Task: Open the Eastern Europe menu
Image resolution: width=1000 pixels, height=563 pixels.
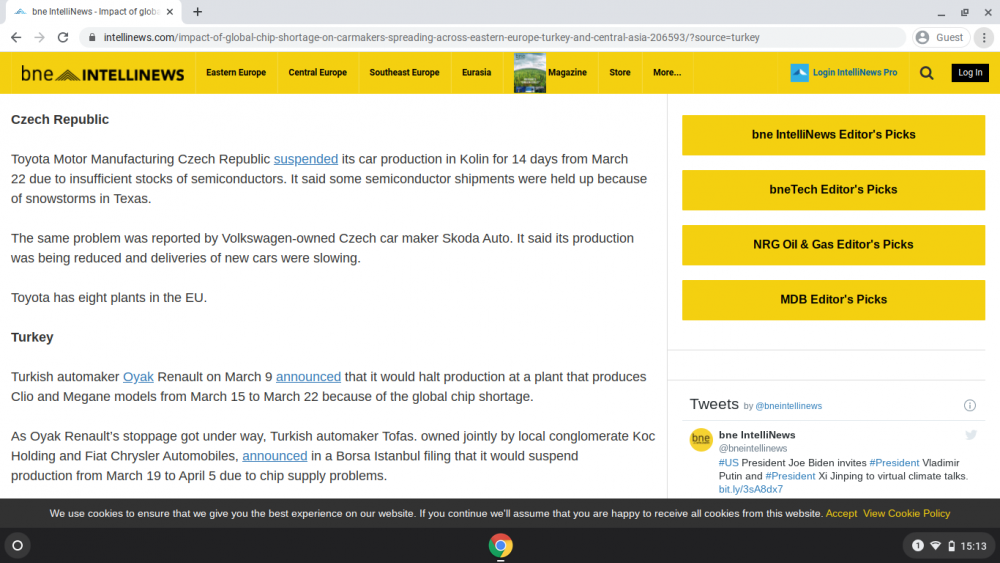Action: [x=236, y=73]
